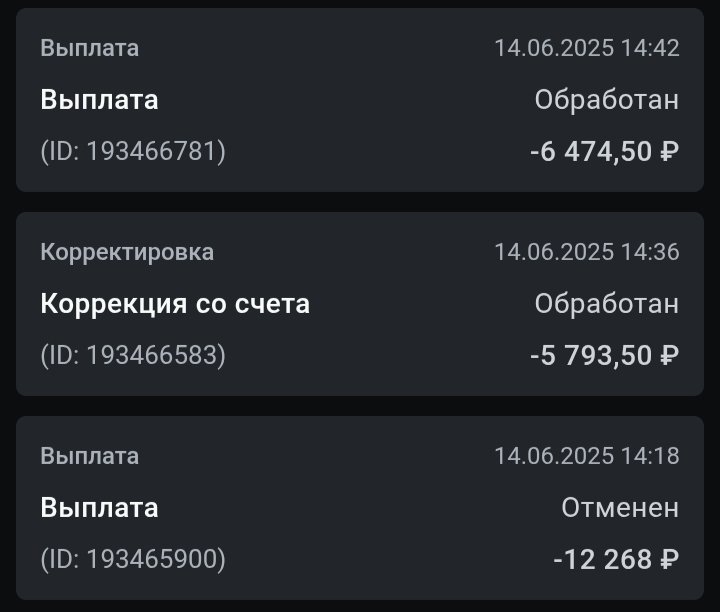Select the 14.06.2025 14:36 timestamp
720x612 pixels.
click(586, 252)
